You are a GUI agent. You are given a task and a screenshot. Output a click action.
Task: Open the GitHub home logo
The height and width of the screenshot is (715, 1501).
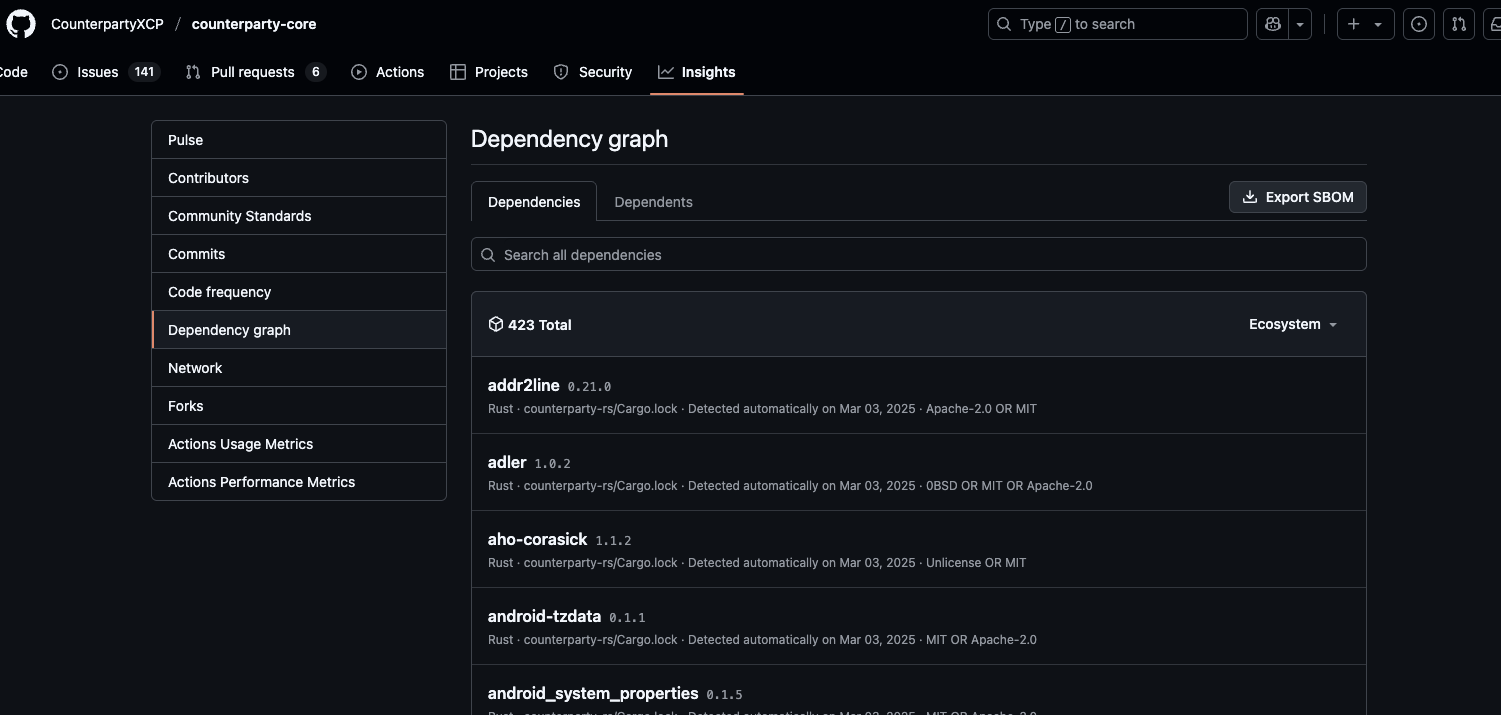(21, 24)
